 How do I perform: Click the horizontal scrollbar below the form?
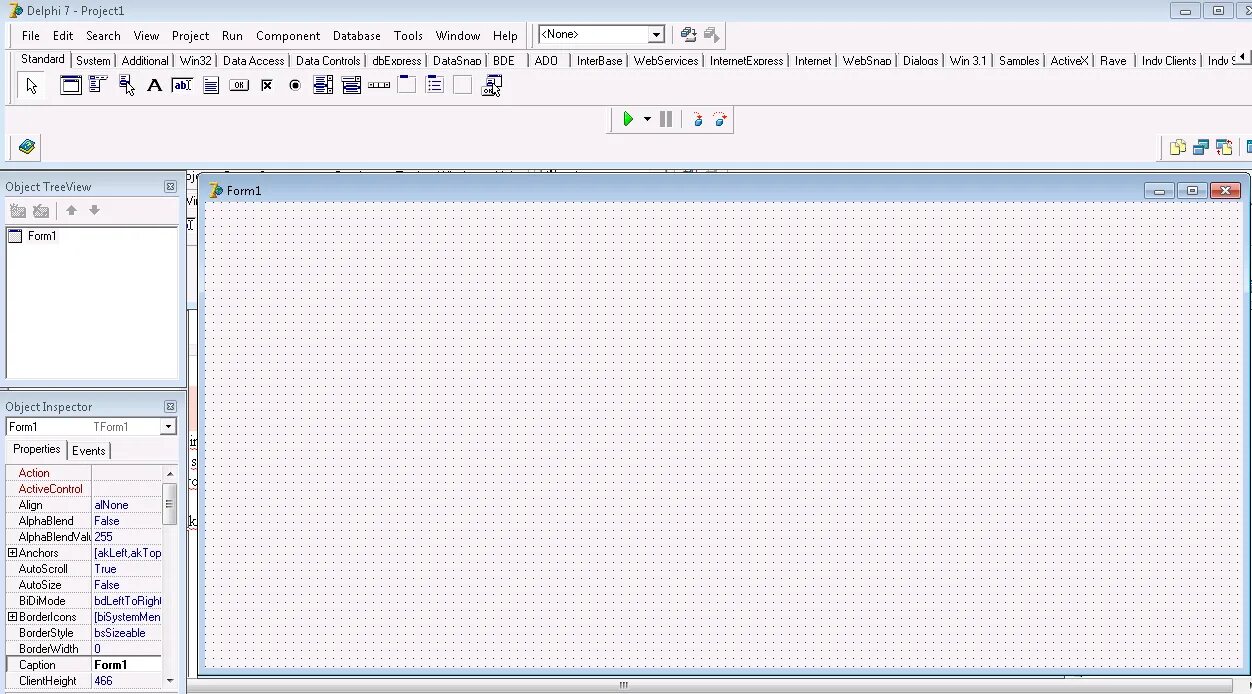pyautogui.click(x=623, y=686)
